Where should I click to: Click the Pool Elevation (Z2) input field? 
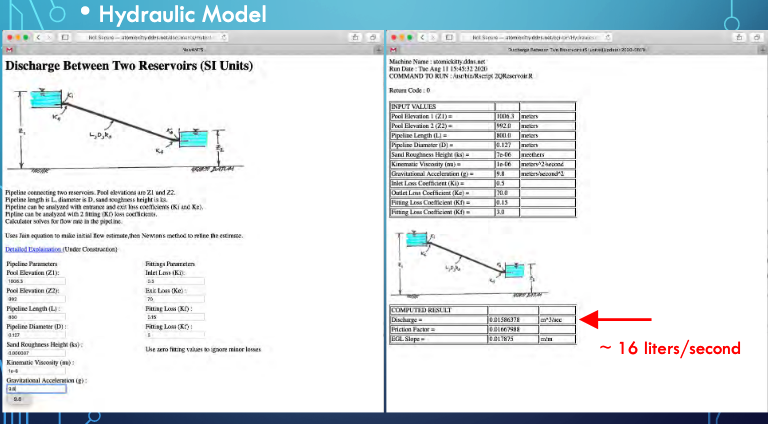pos(36,299)
